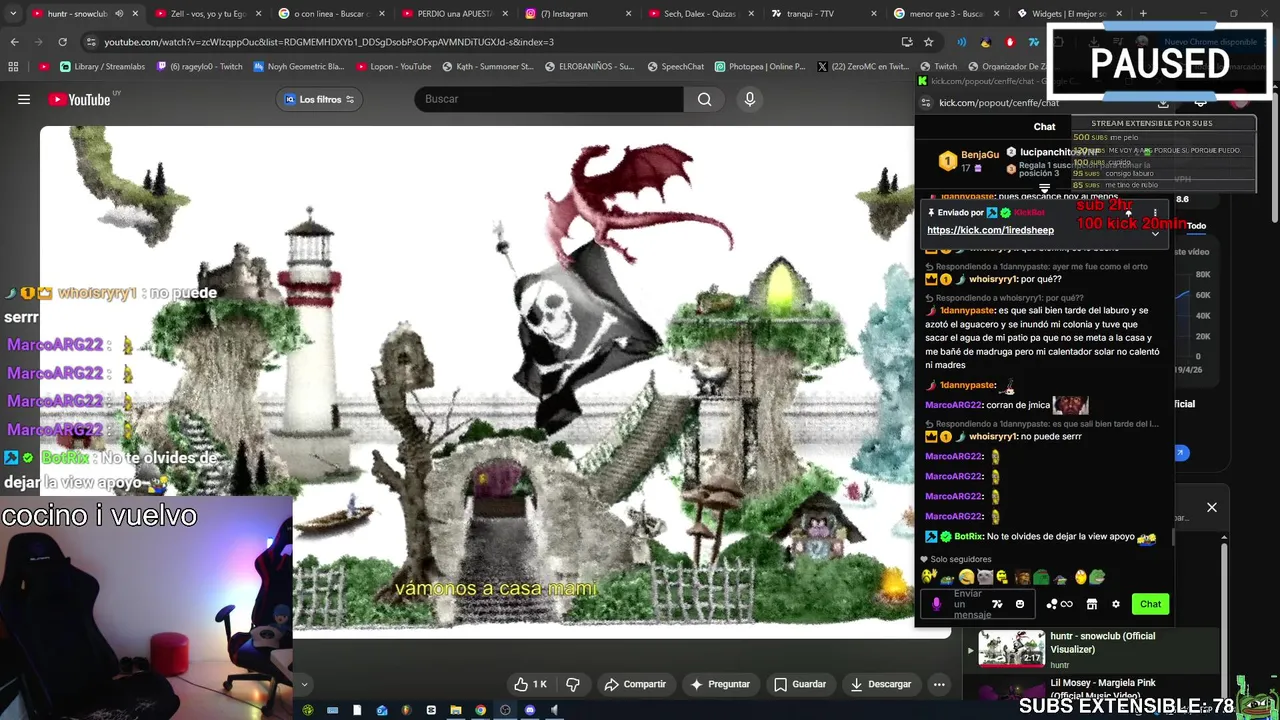Open the ZeroMC en Twit... bookmark
This screenshot has height=720, width=1280.
(x=864, y=67)
